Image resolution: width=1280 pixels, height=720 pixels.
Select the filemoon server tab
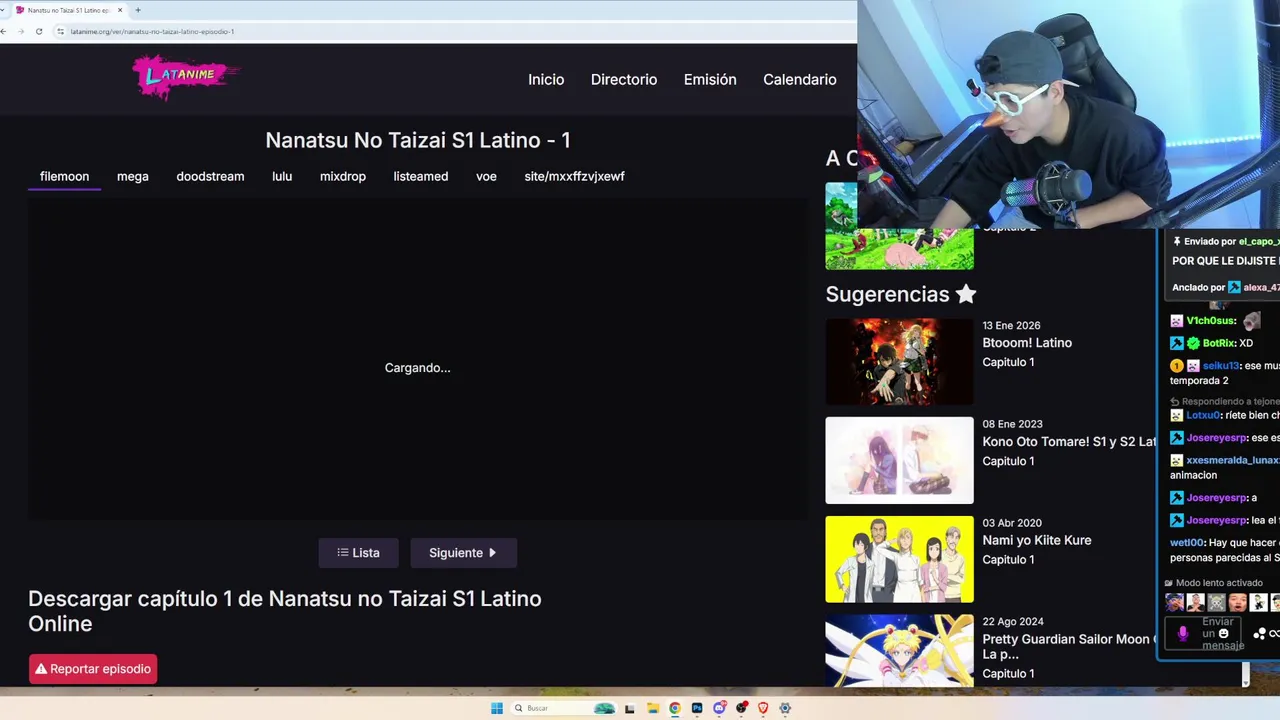64,176
